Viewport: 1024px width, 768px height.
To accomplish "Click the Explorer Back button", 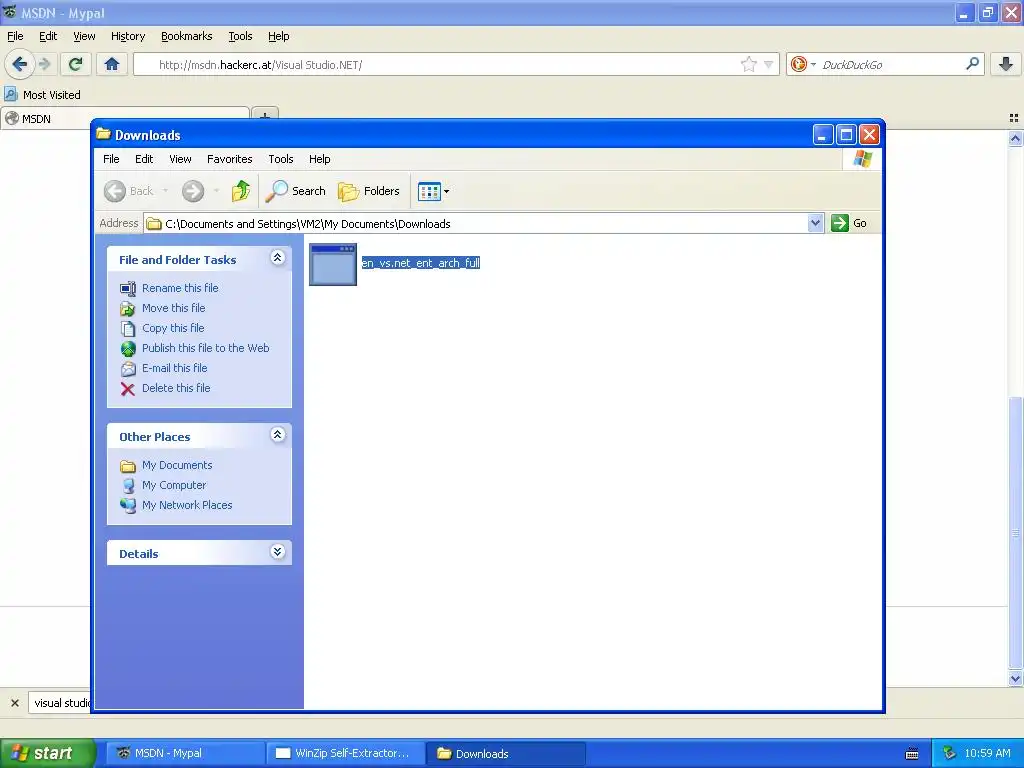I will [x=129, y=191].
